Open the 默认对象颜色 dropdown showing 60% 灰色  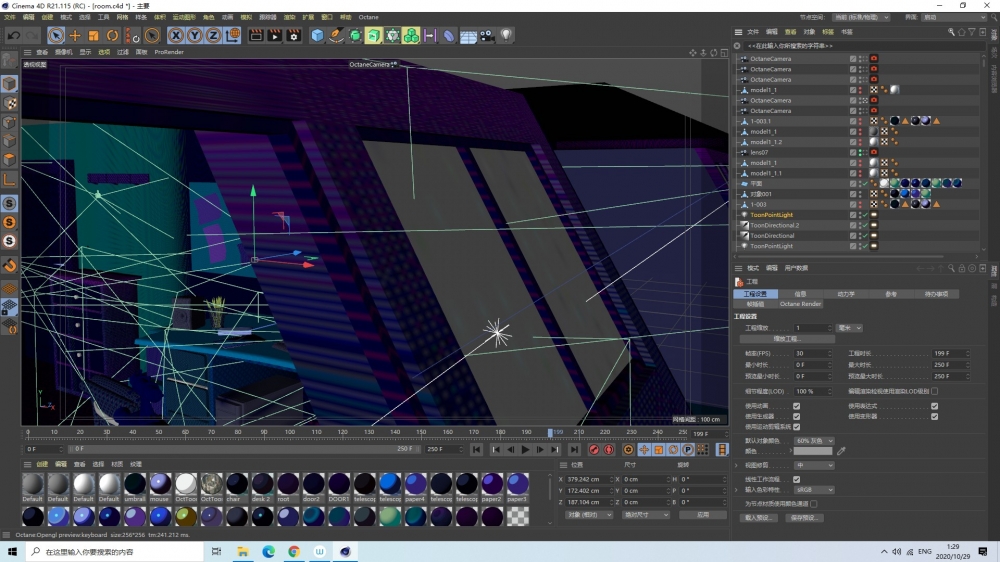pos(813,440)
